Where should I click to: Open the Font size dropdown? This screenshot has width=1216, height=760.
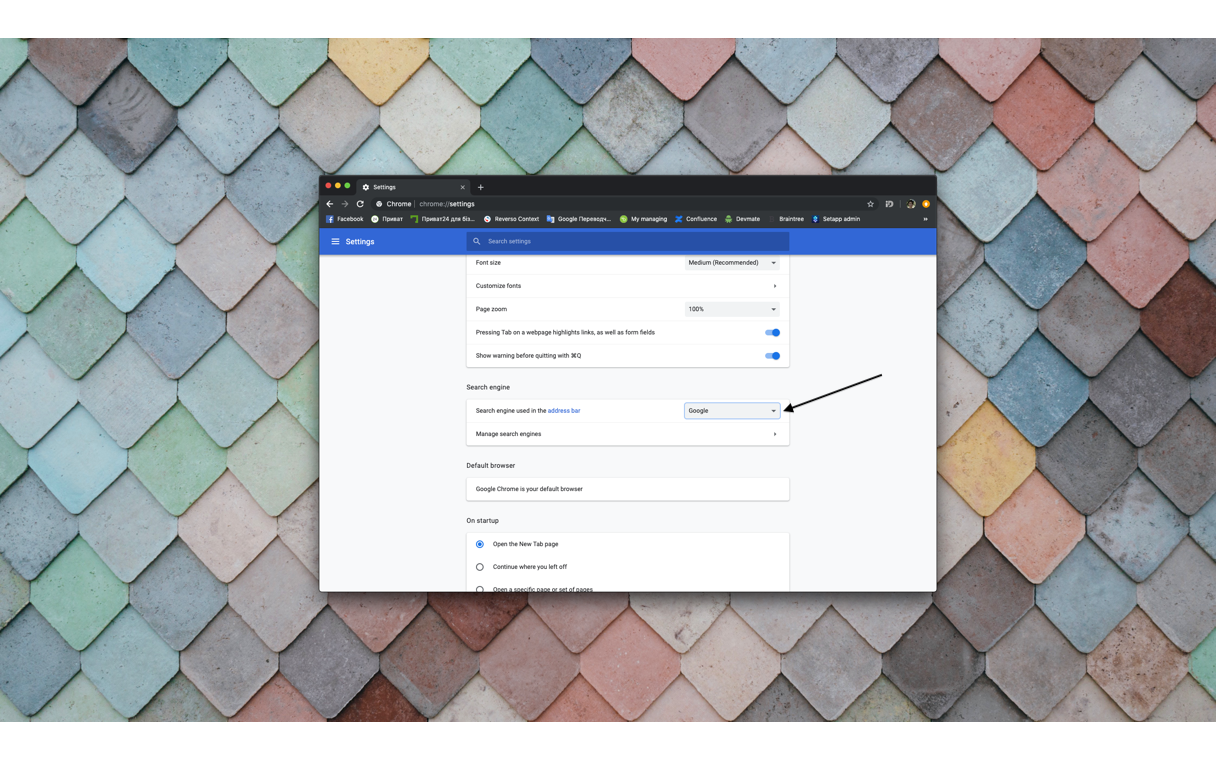pos(731,263)
